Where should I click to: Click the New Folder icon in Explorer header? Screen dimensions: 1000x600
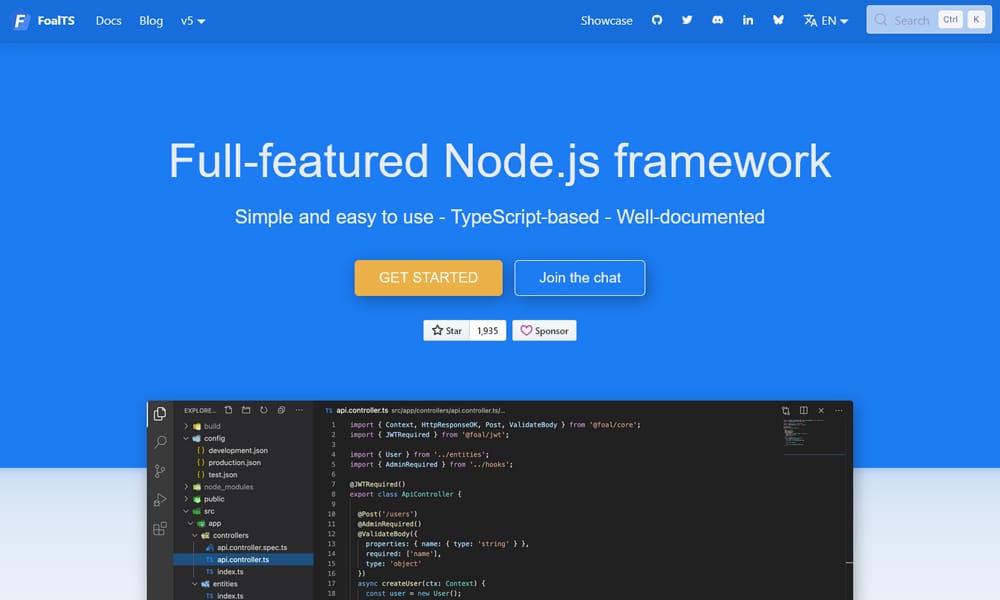(x=246, y=410)
